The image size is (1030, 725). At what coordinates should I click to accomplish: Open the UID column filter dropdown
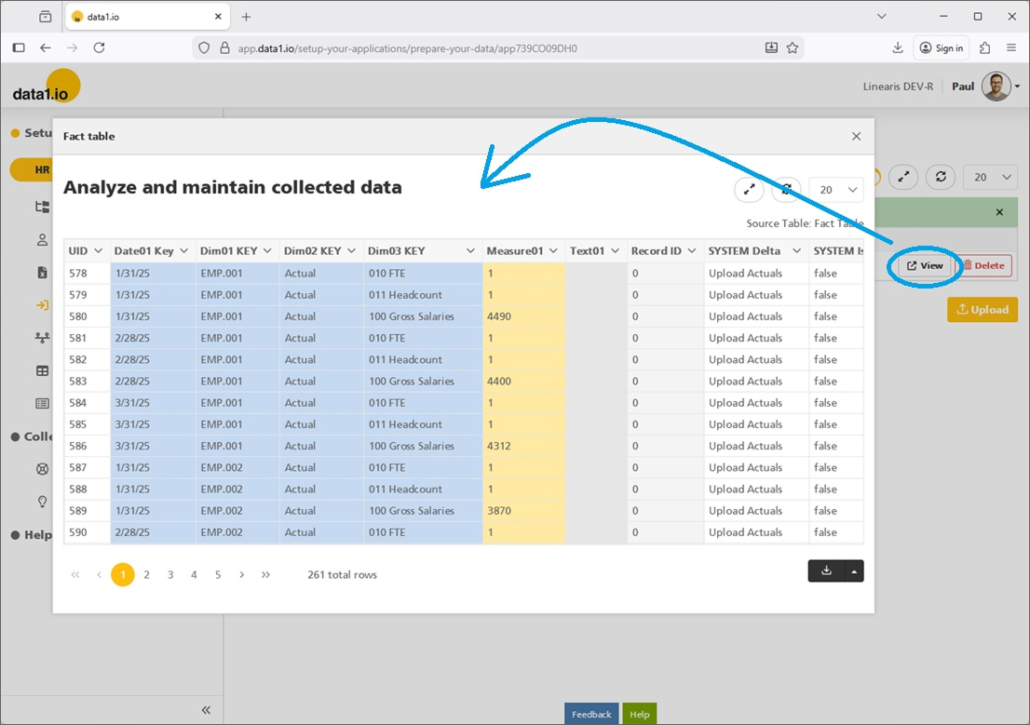[98, 251]
